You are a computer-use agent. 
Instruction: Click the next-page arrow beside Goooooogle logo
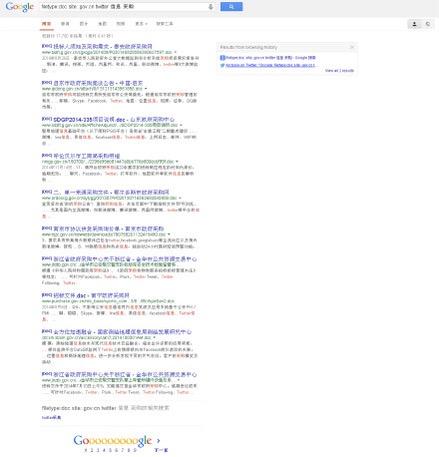(158, 440)
